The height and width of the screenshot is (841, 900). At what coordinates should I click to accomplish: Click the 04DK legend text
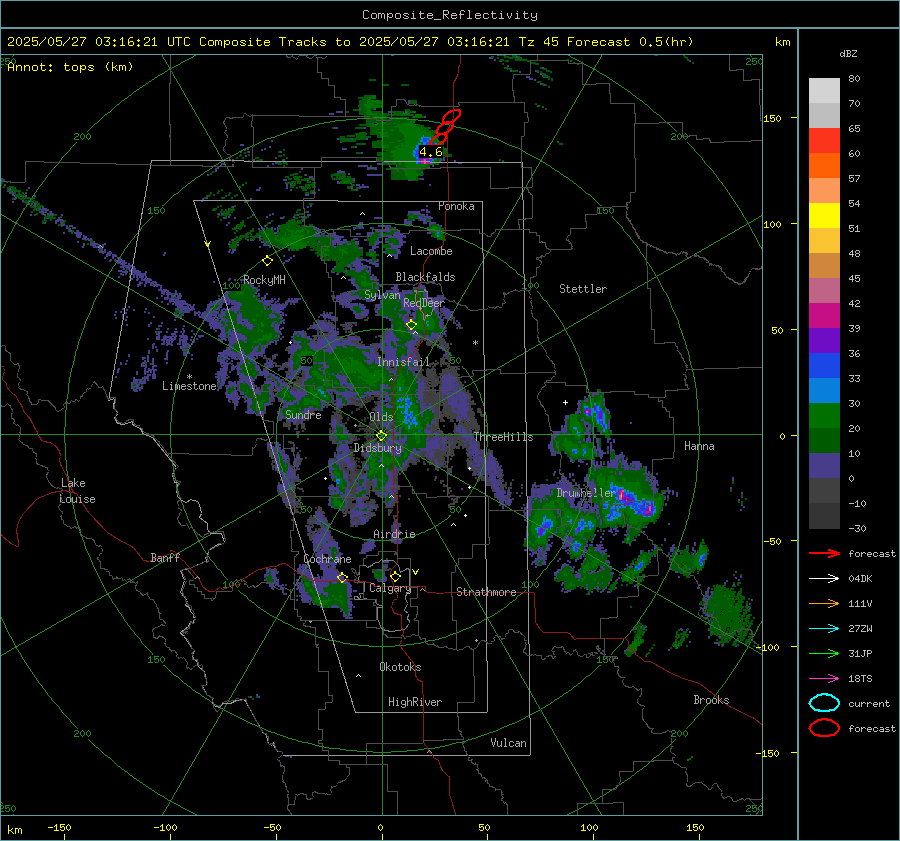[860, 579]
